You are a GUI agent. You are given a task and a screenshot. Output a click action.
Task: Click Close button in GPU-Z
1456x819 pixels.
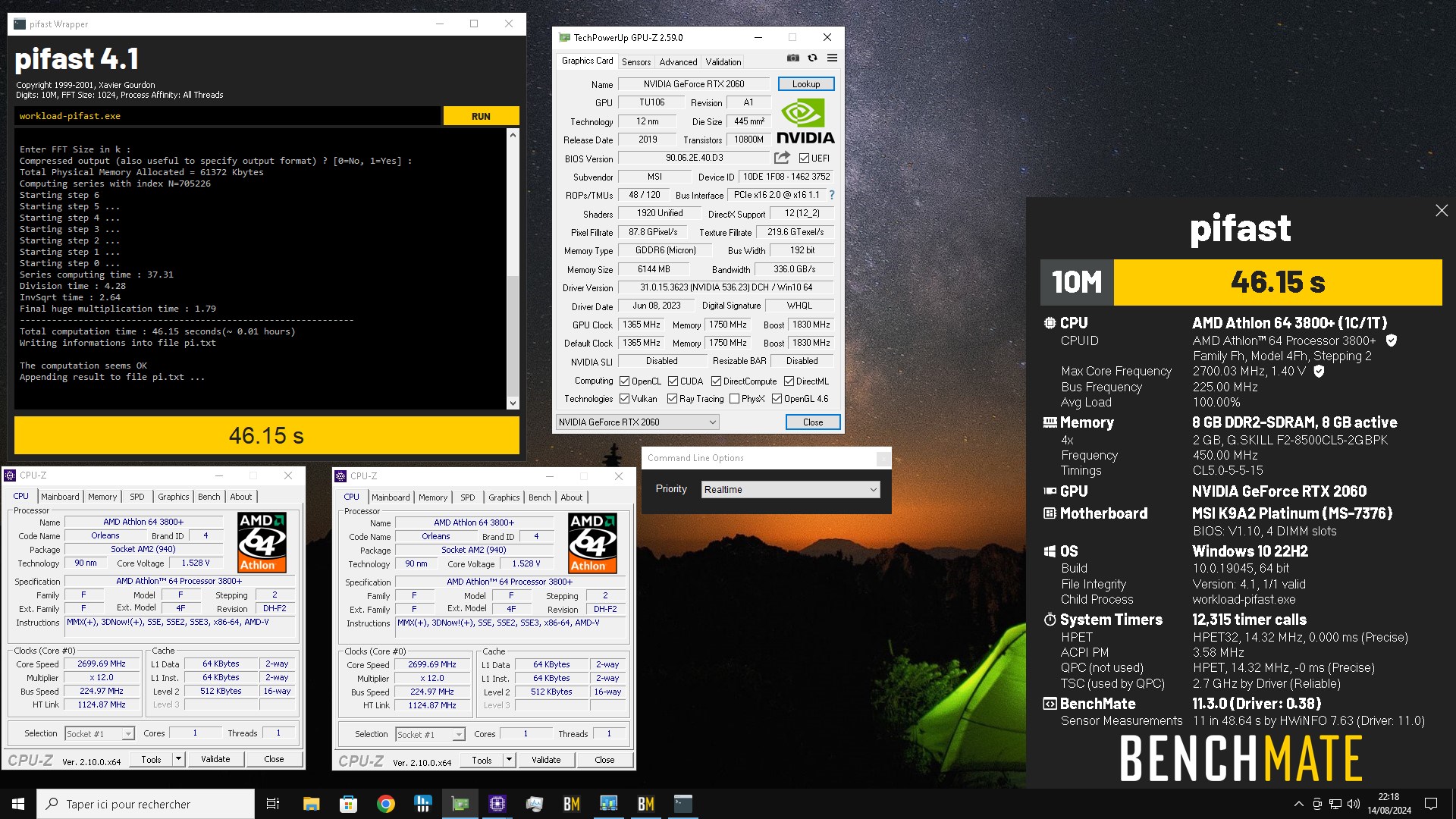click(x=813, y=422)
